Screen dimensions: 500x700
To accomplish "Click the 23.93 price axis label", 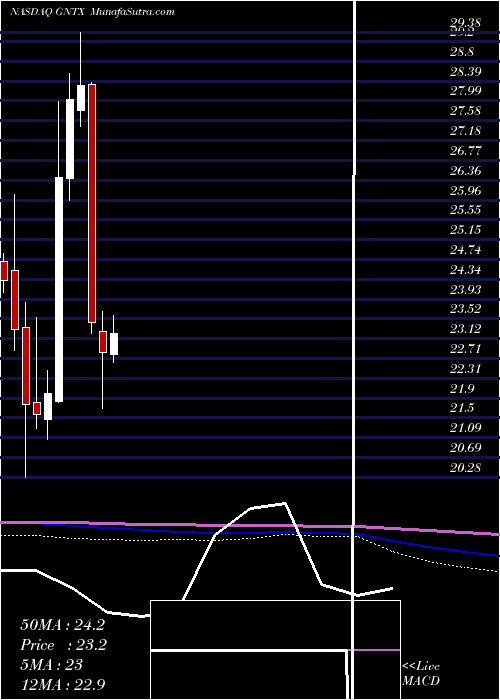I will (x=466, y=290).
